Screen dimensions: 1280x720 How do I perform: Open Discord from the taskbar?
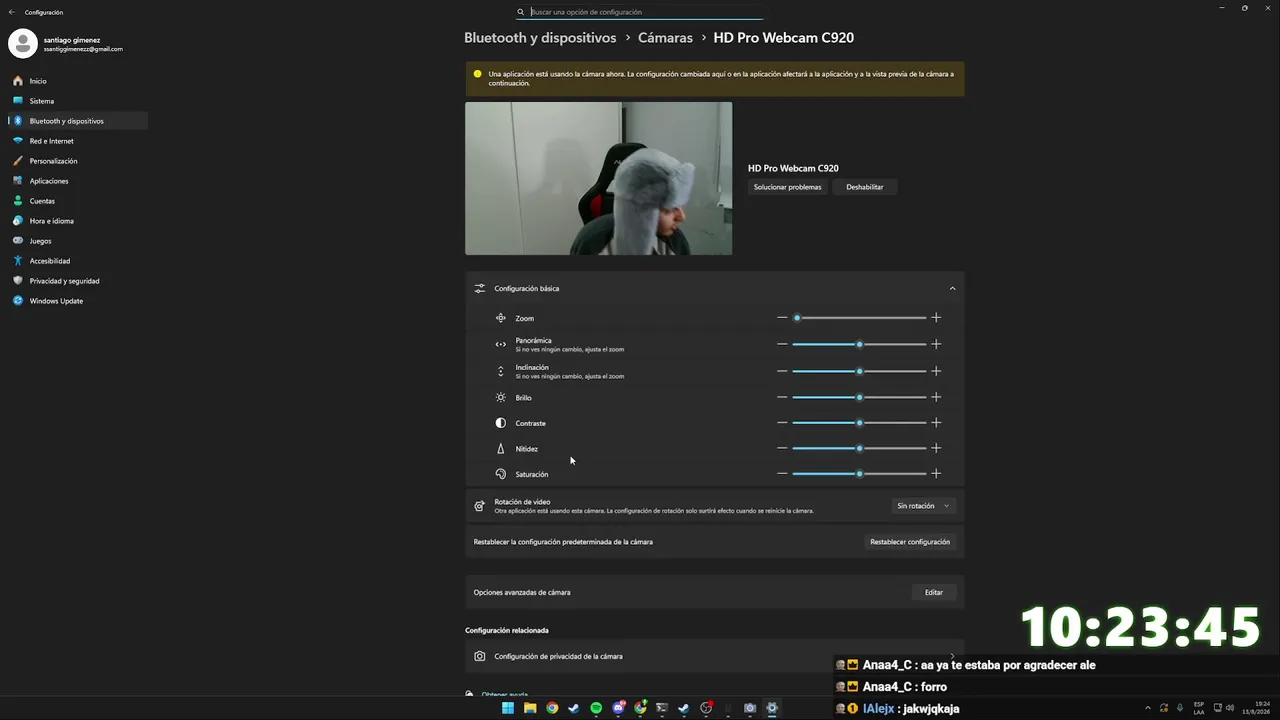pos(618,708)
